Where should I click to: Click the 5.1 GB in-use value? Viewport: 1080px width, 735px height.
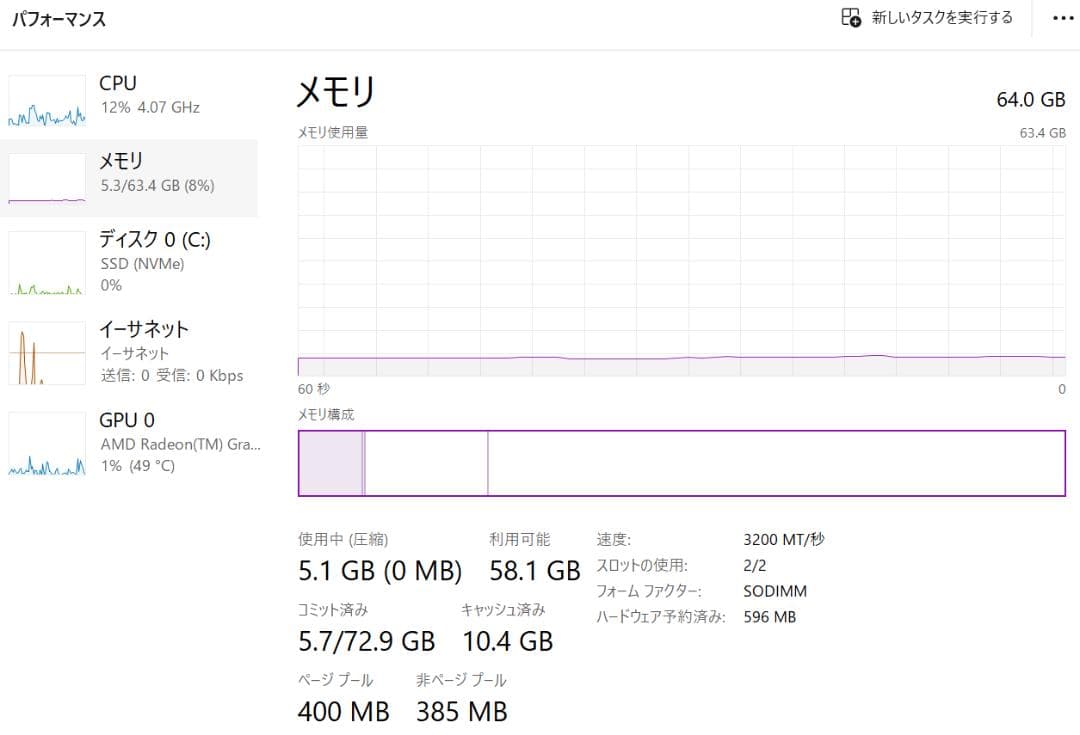(336, 571)
